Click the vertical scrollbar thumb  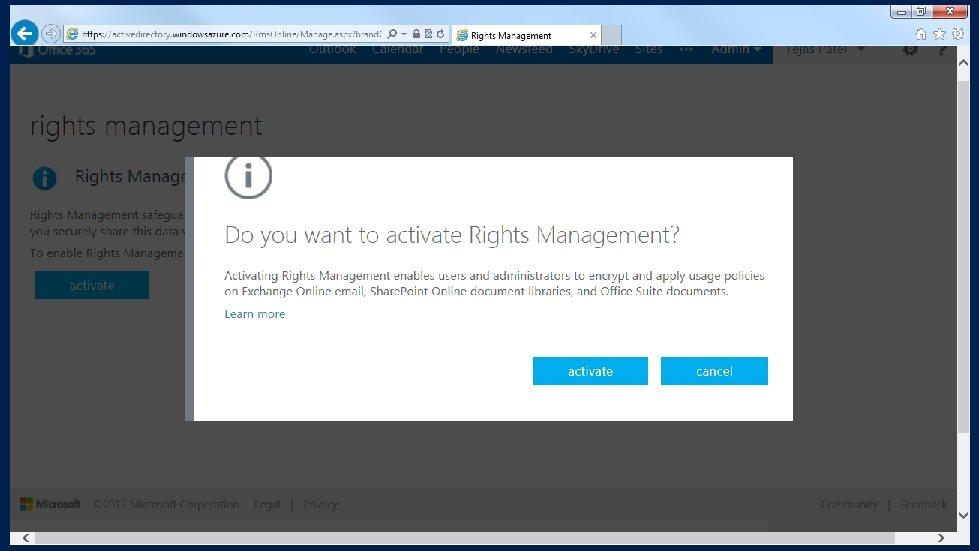pos(963,256)
